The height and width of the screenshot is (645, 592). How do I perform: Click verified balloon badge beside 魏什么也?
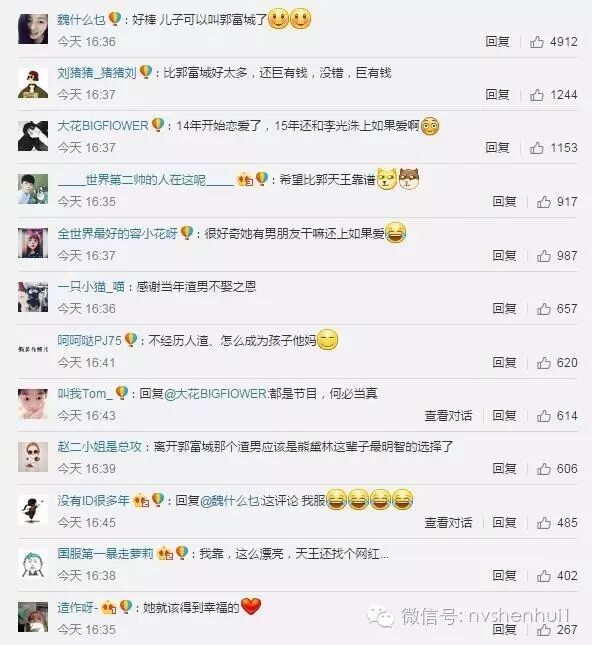[x=115, y=19]
